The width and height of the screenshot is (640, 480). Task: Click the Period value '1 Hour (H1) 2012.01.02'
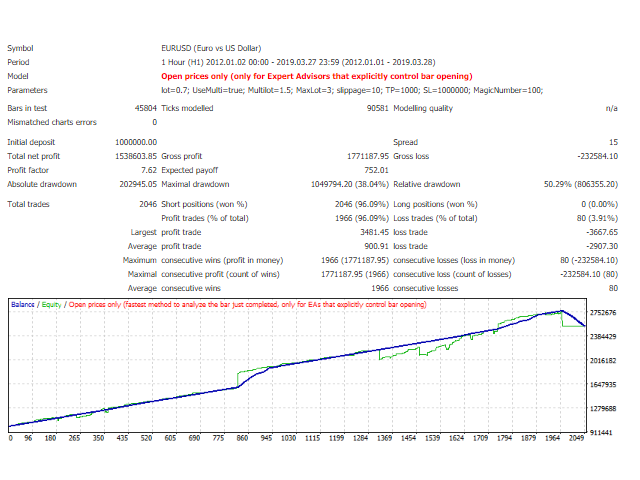[x=298, y=62]
